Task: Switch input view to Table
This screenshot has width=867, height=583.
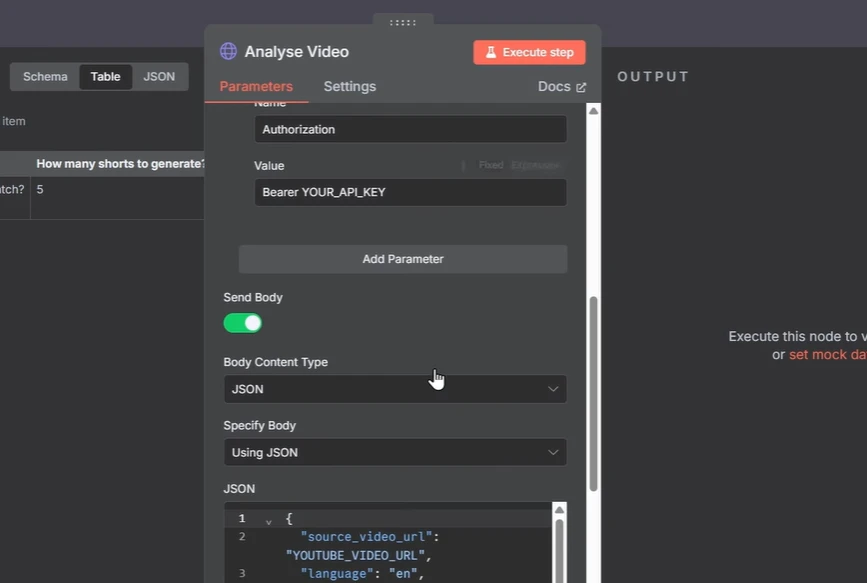Action: click(106, 76)
